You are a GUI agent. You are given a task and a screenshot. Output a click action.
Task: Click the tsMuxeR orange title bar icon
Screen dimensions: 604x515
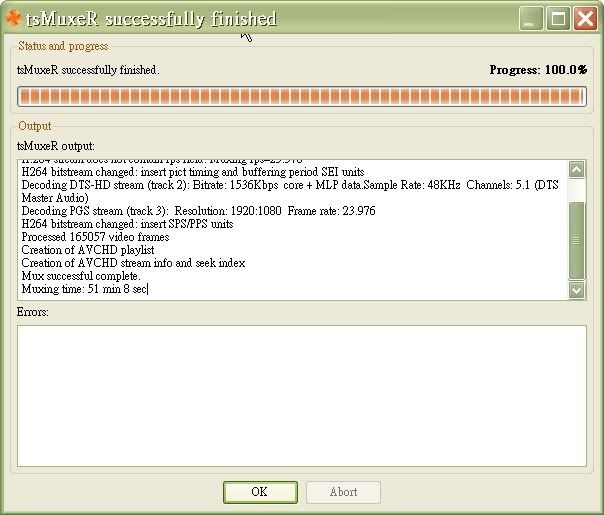(x=13, y=18)
